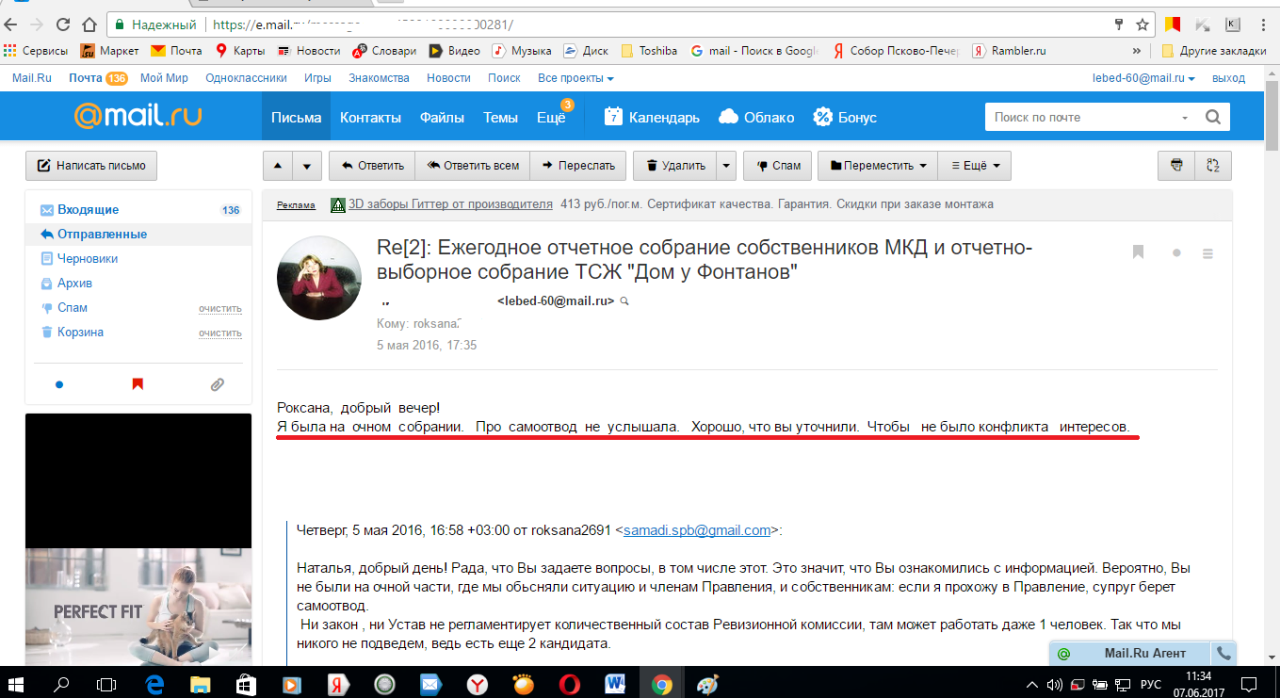Go to previous letter with up arrow
The width and height of the screenshot is (1280, 698).
(277, 166)
